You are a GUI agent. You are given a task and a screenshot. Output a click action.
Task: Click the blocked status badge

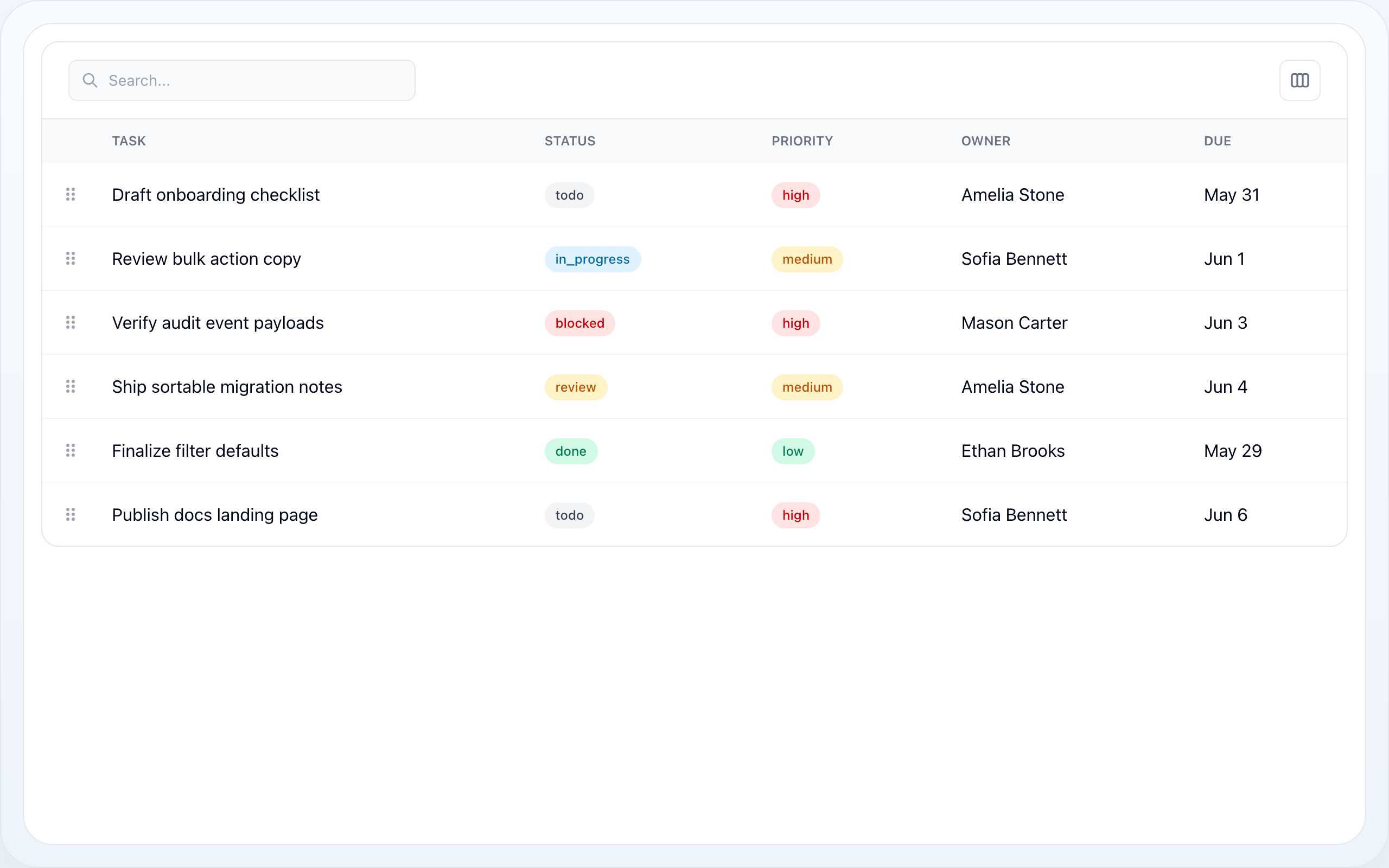[x=579, y=323]
